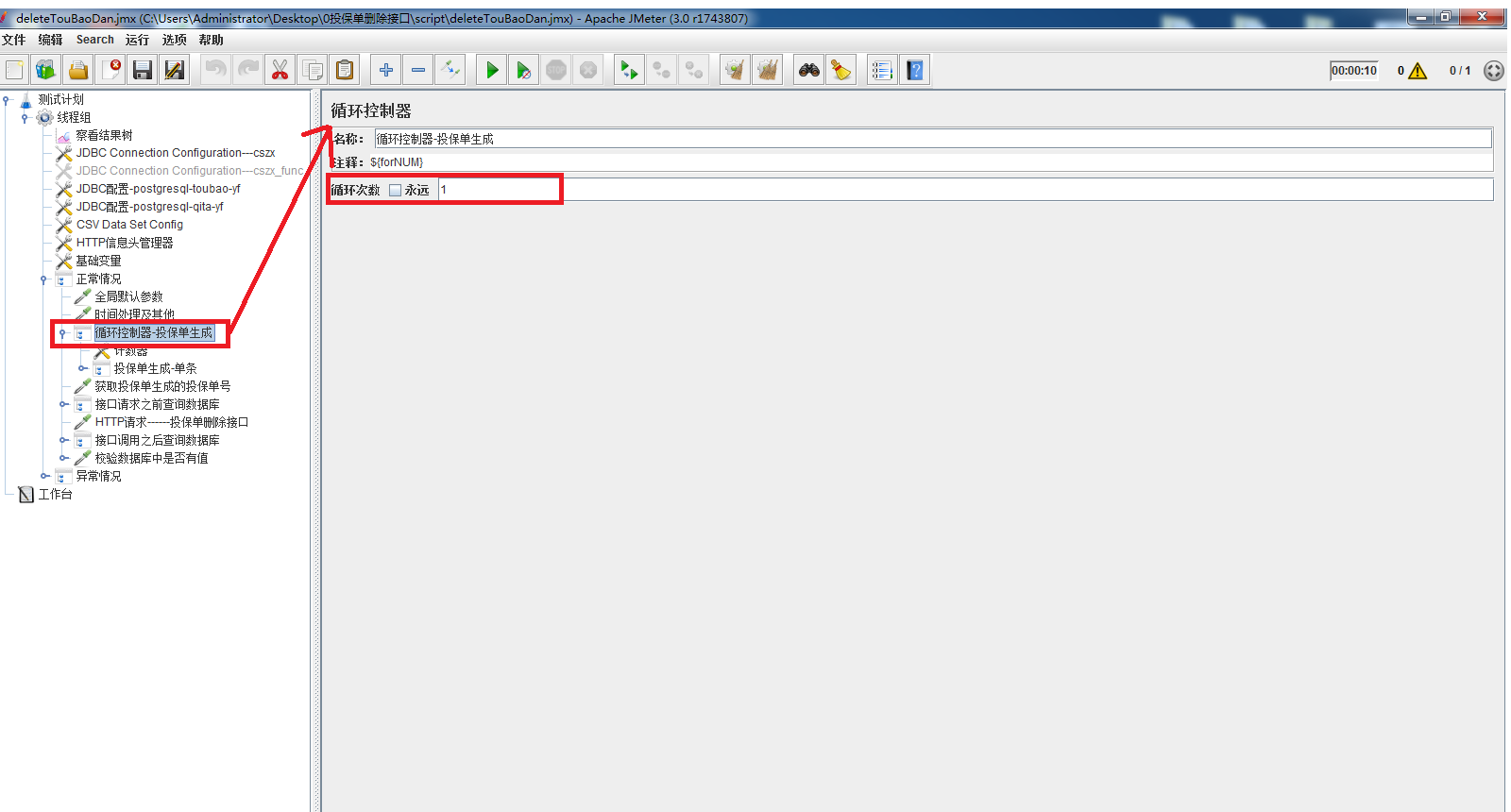Viewport: 1511px width, 812px height.
Task: Click Remote Stop All icon
Action: click(661, 70)
